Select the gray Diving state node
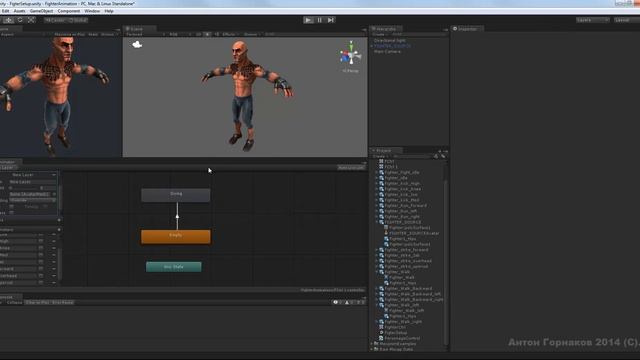 click(176, 195)
